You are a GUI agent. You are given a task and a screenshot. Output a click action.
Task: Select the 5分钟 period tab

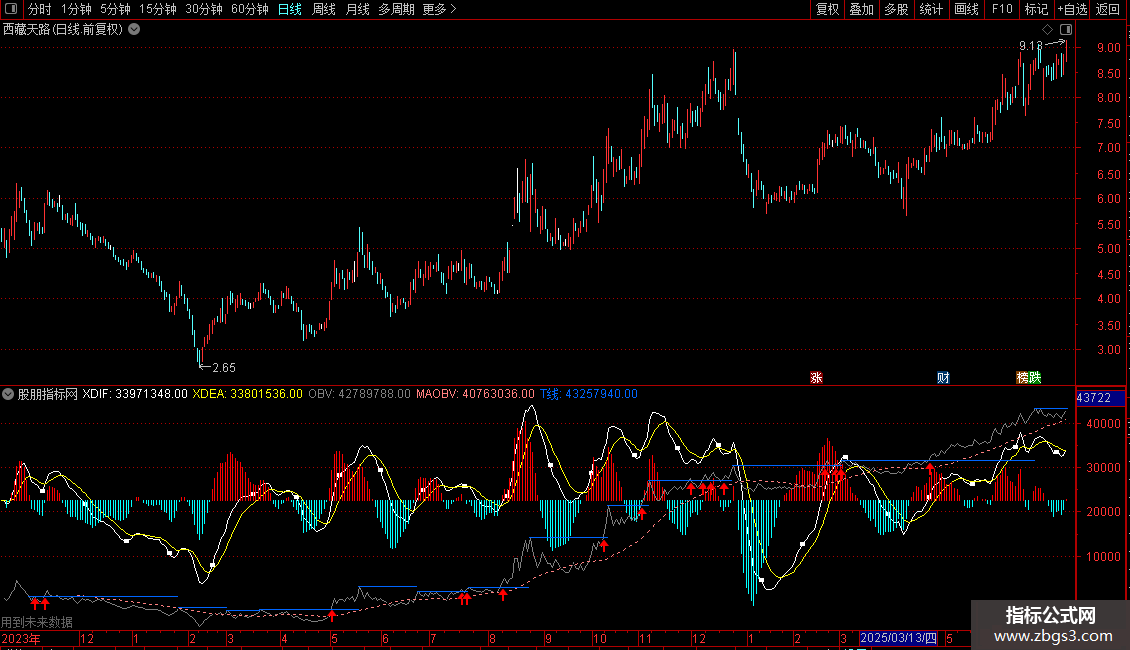[115, 9]
